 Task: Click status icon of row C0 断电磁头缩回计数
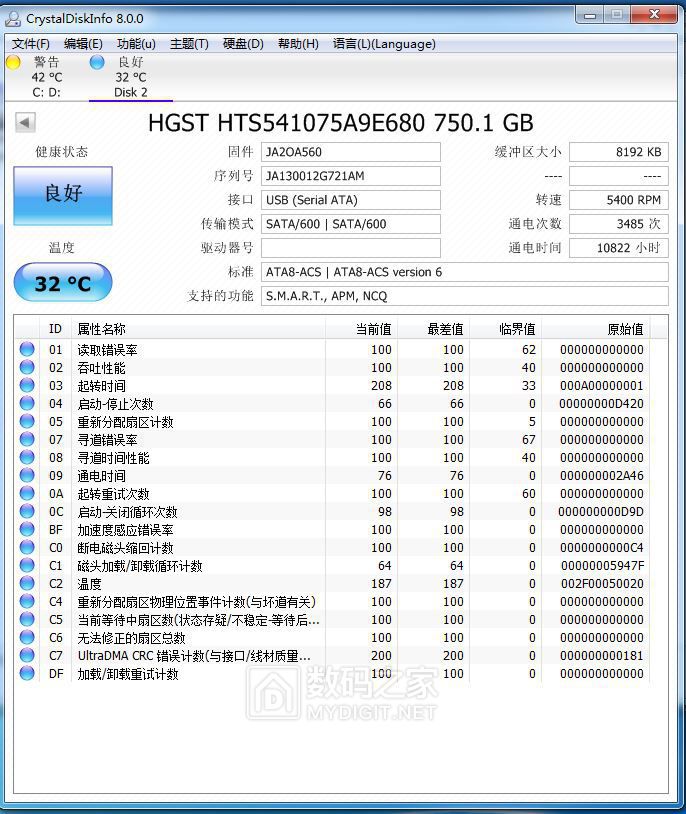[27, 547]
